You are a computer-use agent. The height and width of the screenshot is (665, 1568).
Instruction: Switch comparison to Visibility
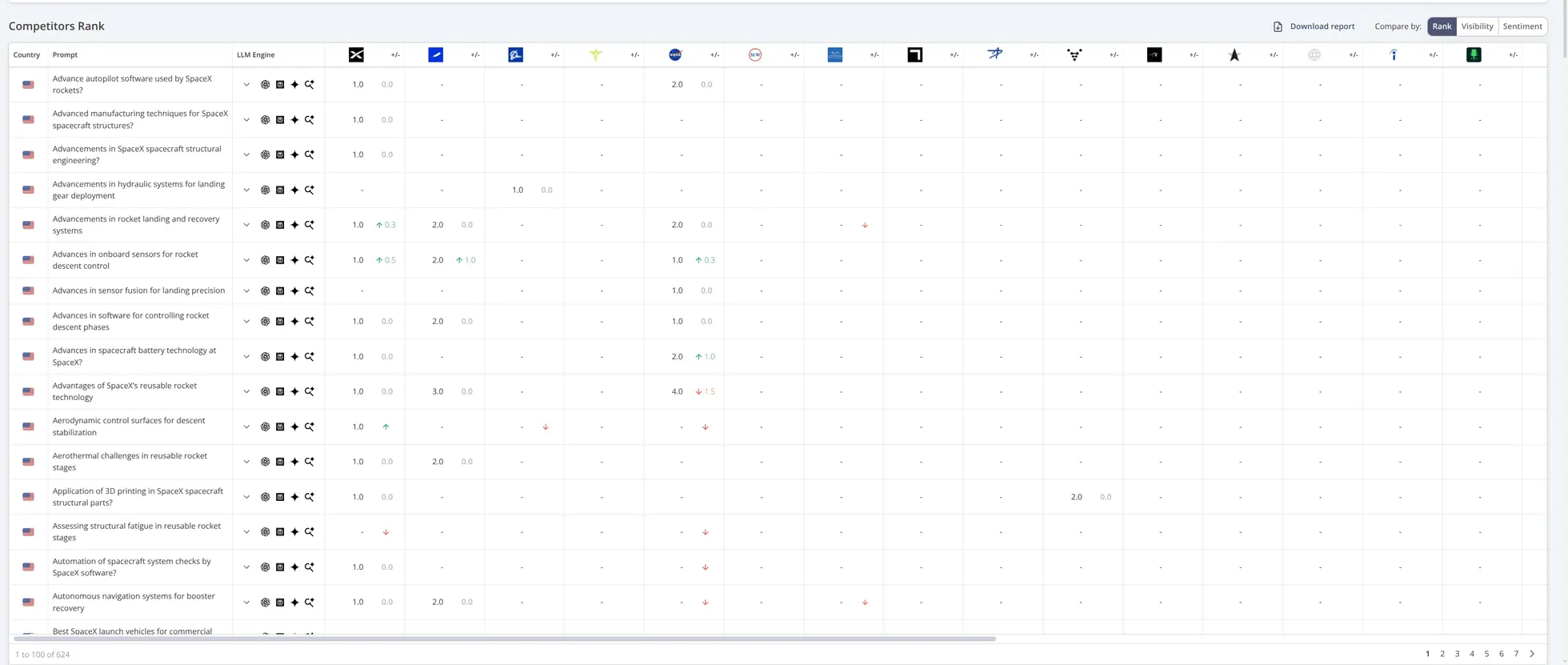click(1477, 26)
